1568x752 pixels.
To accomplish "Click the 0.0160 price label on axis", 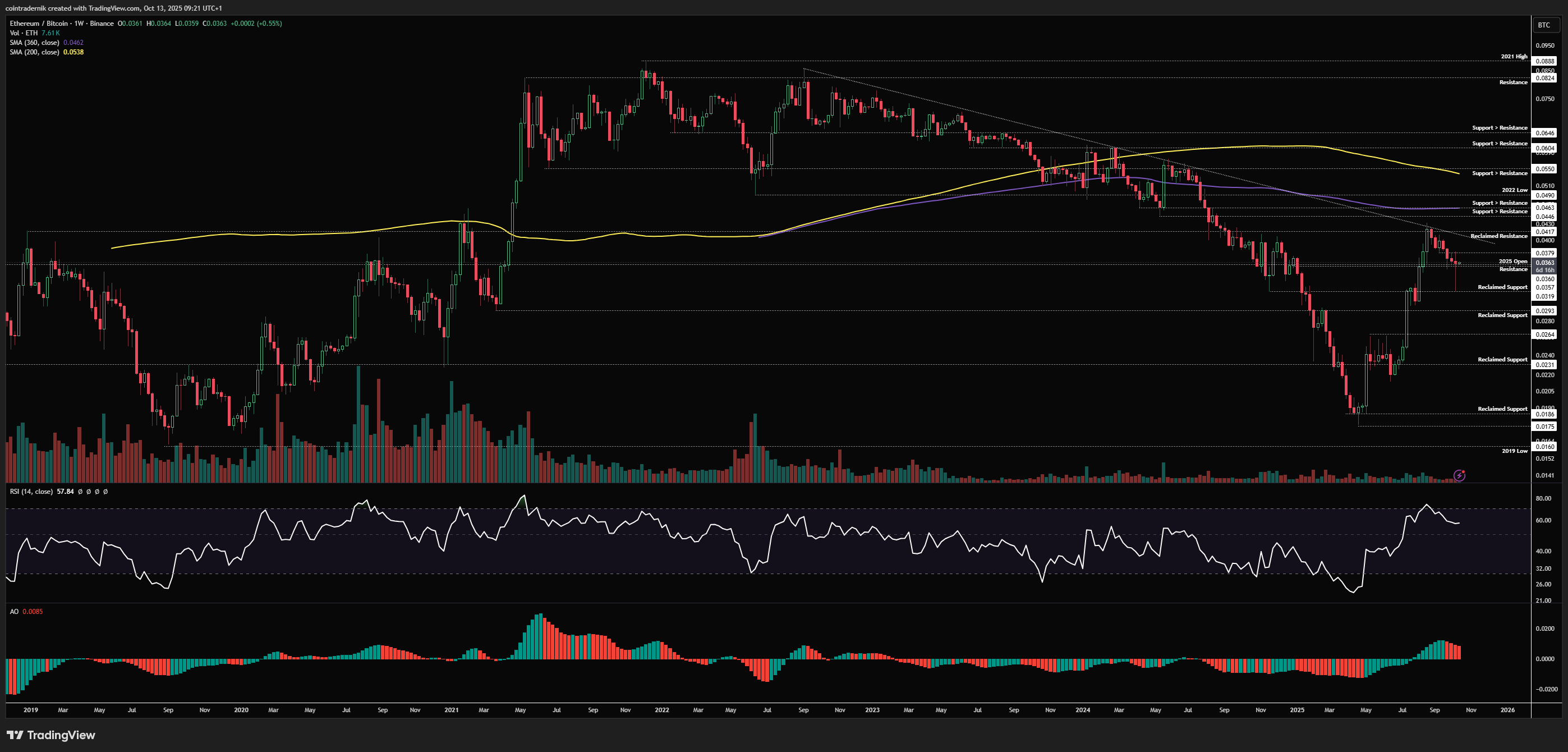I will [x=1544, y=446].
